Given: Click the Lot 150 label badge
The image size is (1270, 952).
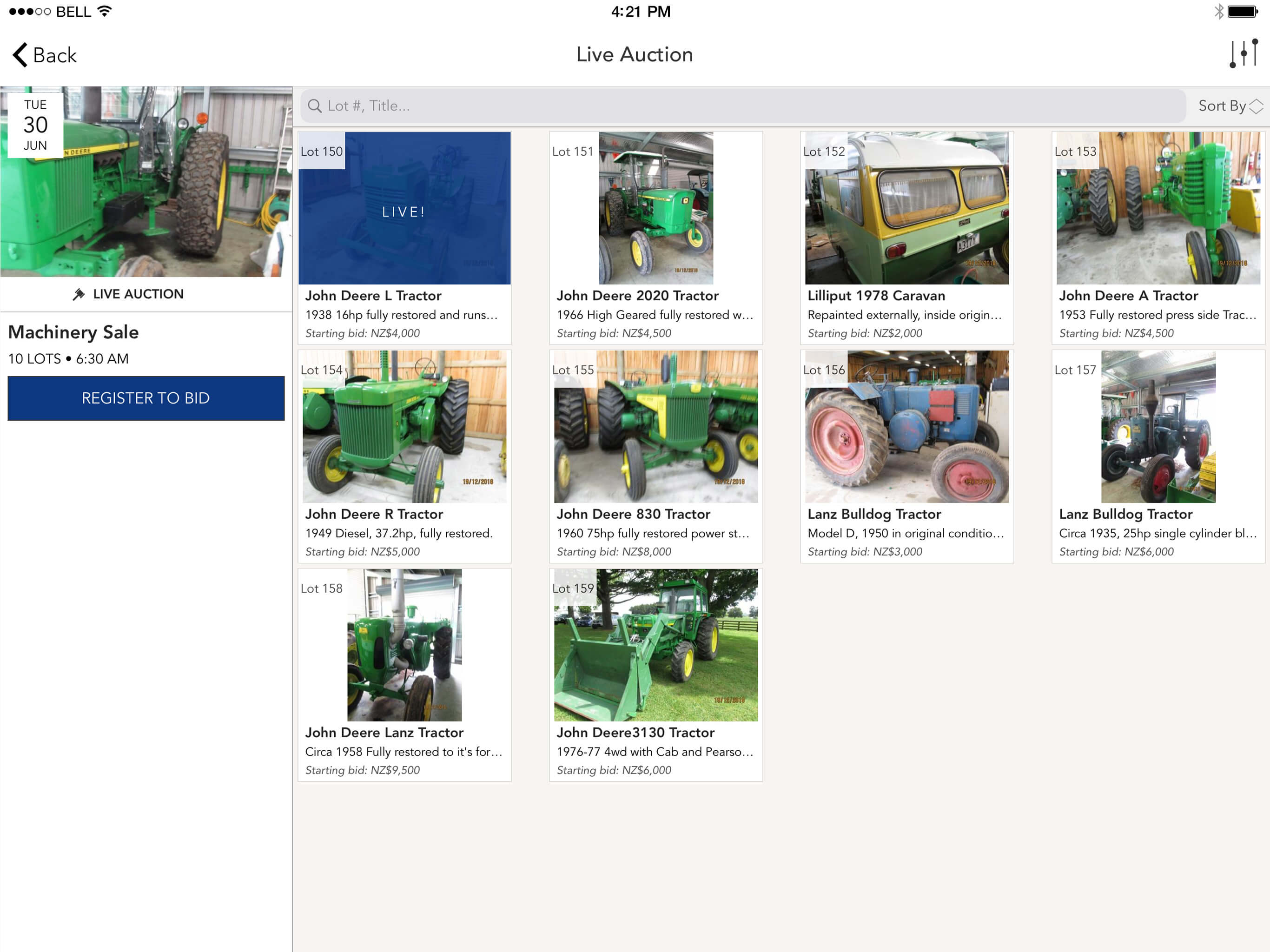Looking at the screenshot, I should pyautogui.click(x=322, y=151).
